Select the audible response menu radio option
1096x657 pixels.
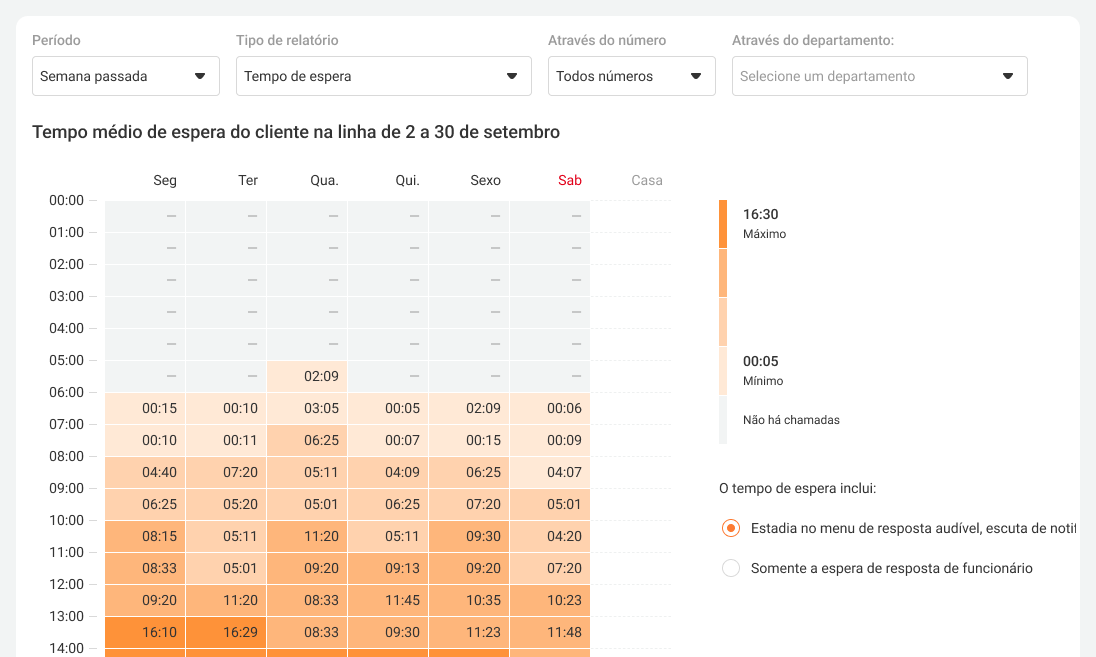[x=731, y=528]
